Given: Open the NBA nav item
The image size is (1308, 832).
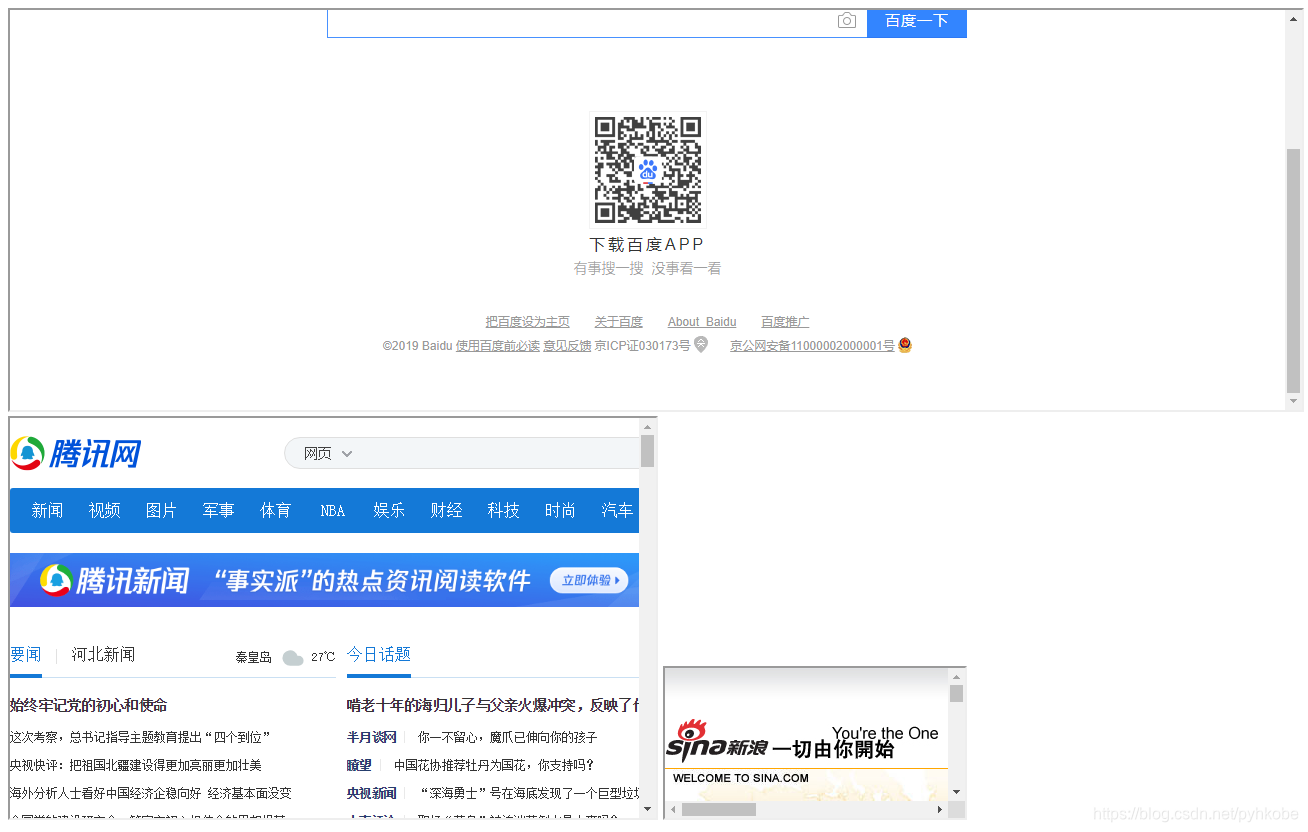Looking at the screenshot, I should coord(332,511).
